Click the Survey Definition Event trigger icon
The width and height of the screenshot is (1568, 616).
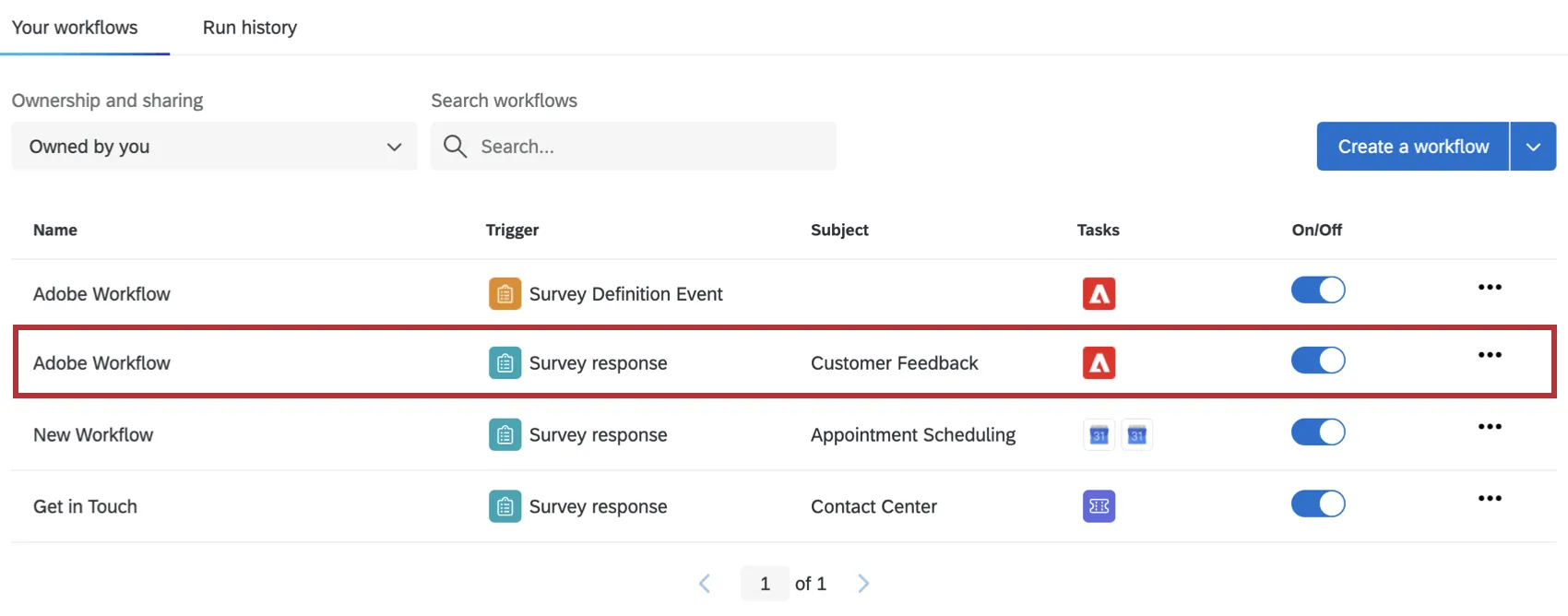[x=505, y=294]
